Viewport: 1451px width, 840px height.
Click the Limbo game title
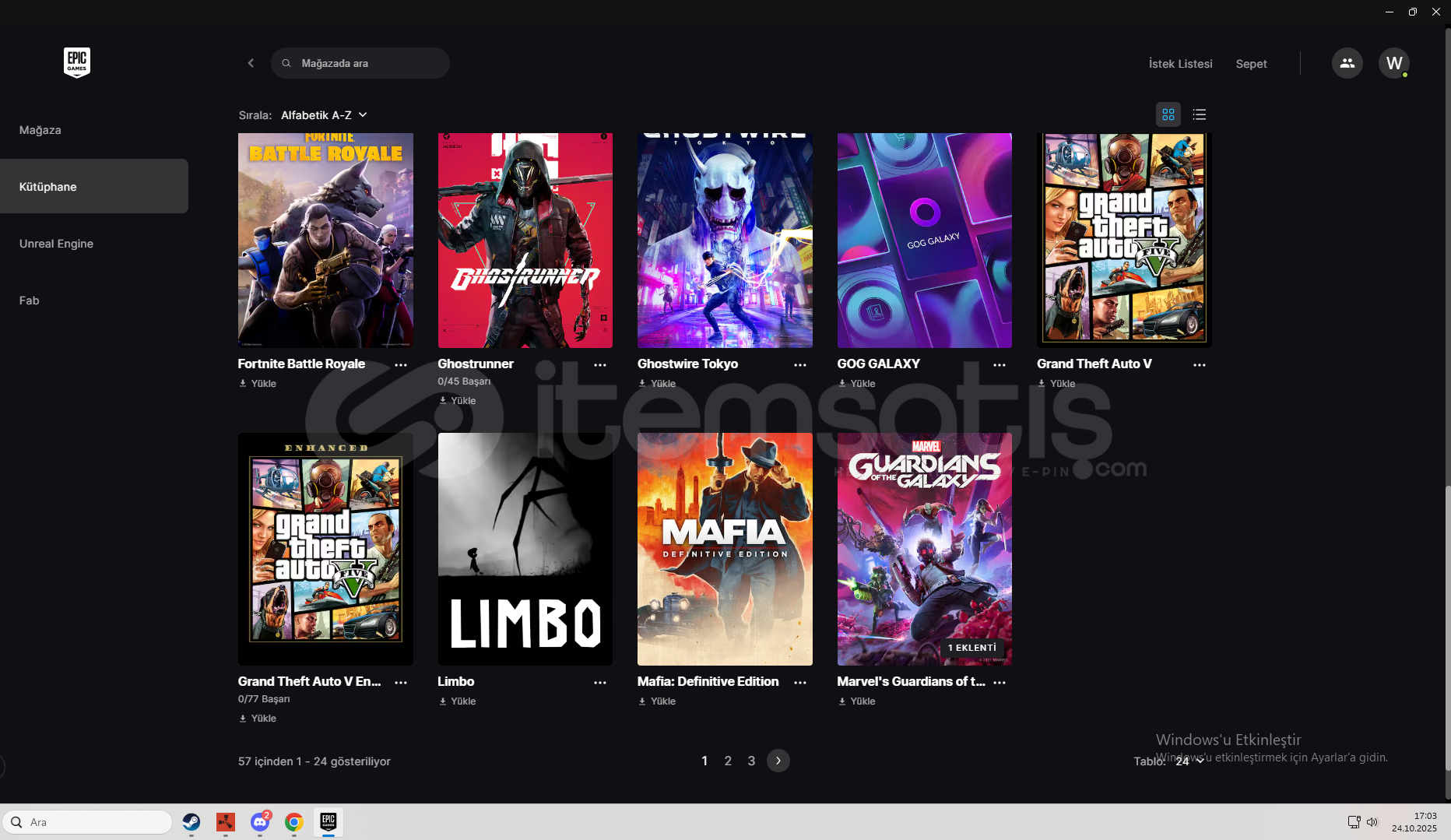(456, 681)
